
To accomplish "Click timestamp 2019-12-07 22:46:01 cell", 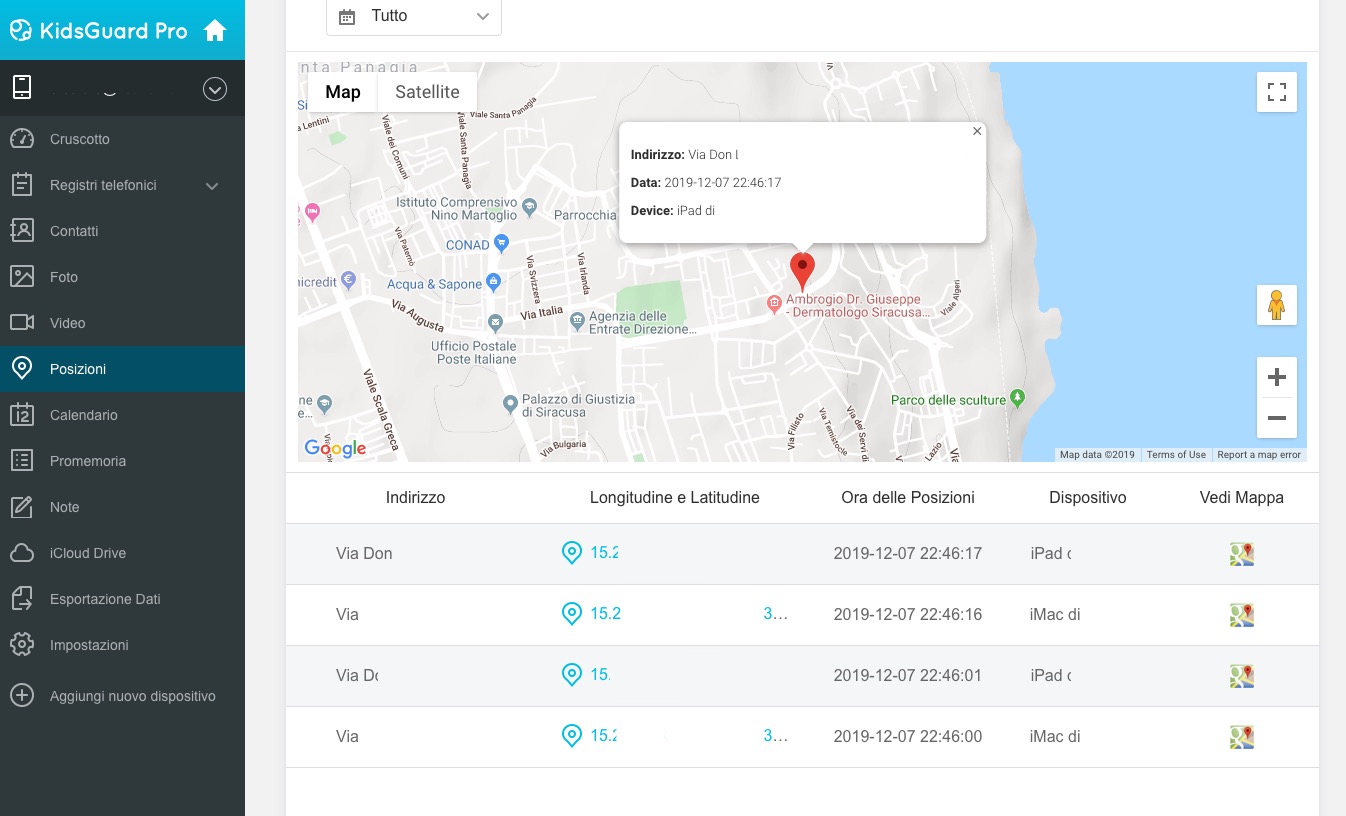I will (908, 675).
